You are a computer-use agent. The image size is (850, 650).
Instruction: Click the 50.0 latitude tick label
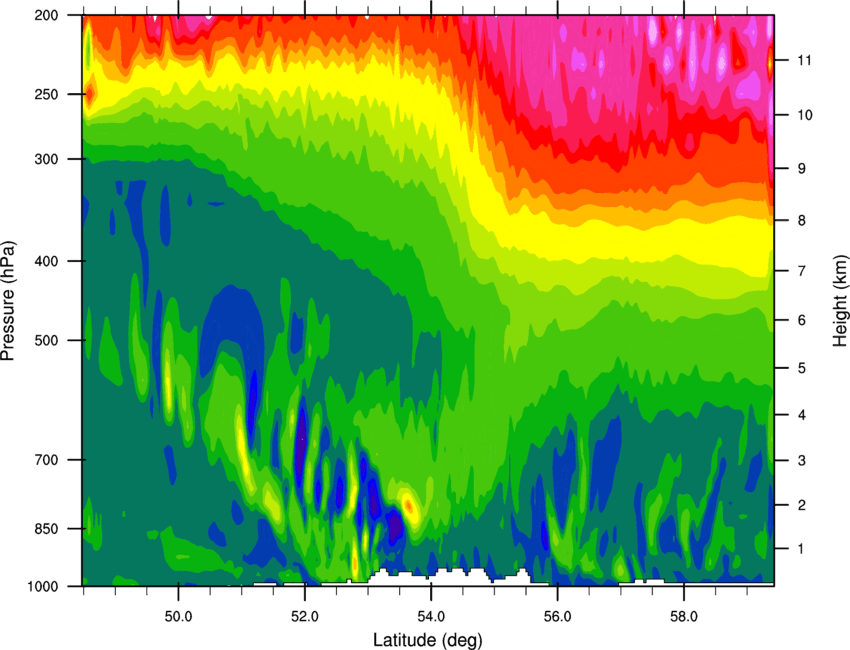pos(178,617)
